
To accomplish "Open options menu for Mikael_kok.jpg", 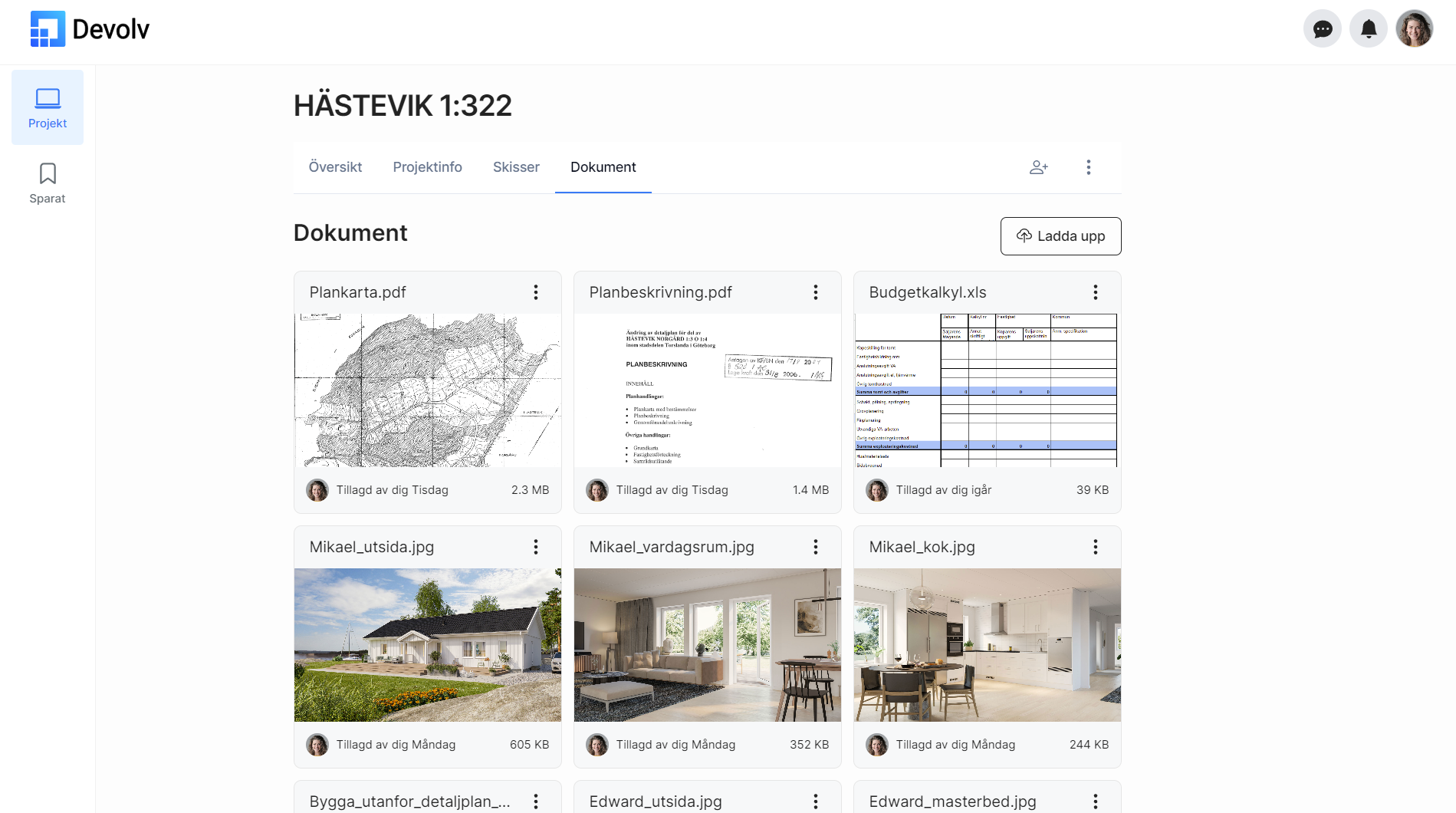I will point(1096,547).
